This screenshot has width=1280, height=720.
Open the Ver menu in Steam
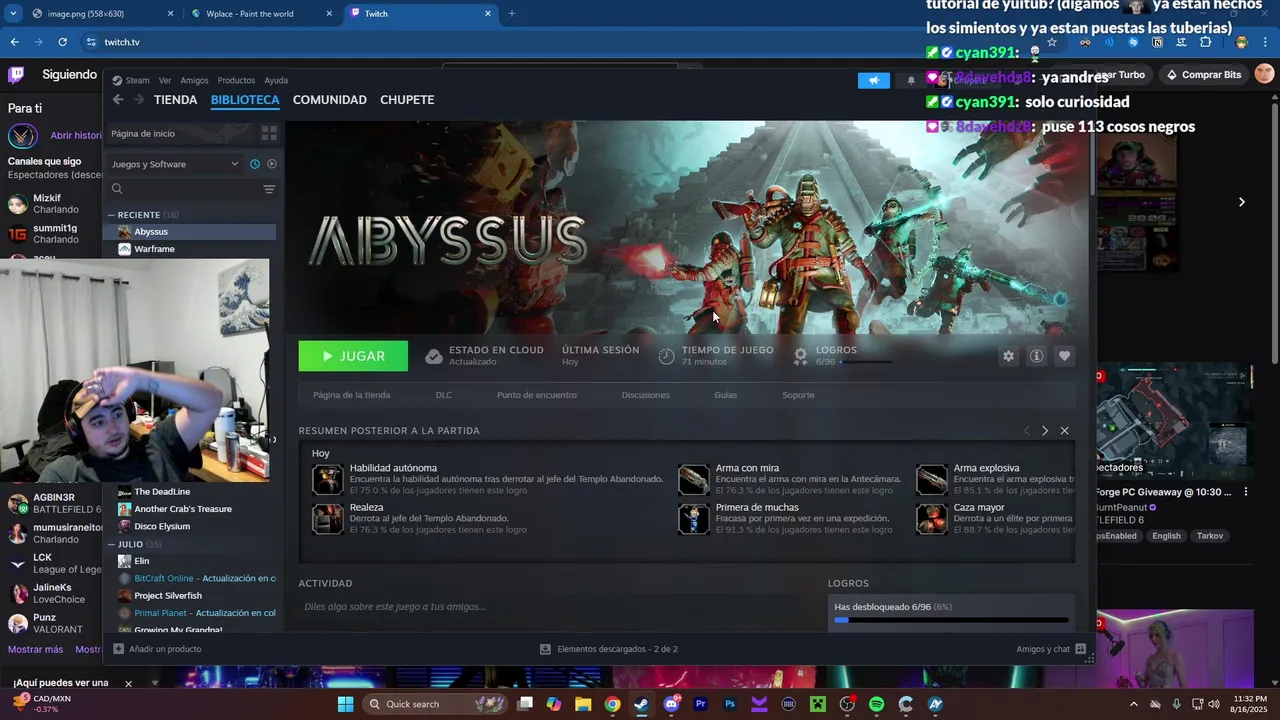pos(165,81)
